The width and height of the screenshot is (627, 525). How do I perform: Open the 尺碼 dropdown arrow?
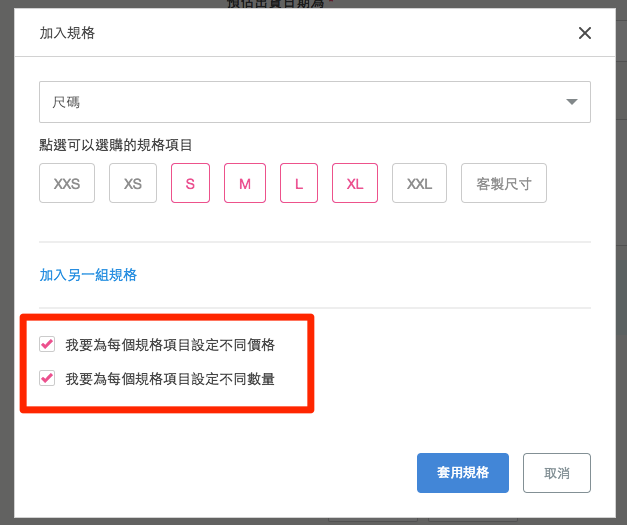(x=572, y=102)
